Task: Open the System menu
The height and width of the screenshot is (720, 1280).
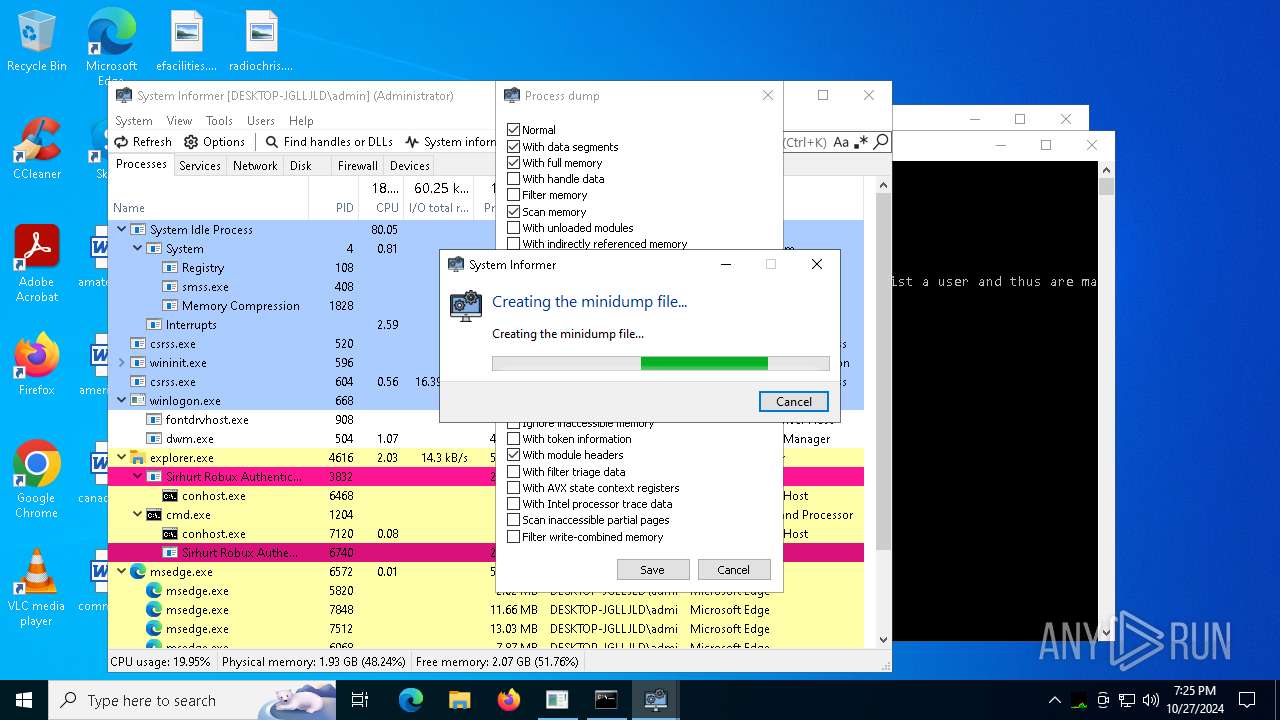Action: (x=133, y=120)
